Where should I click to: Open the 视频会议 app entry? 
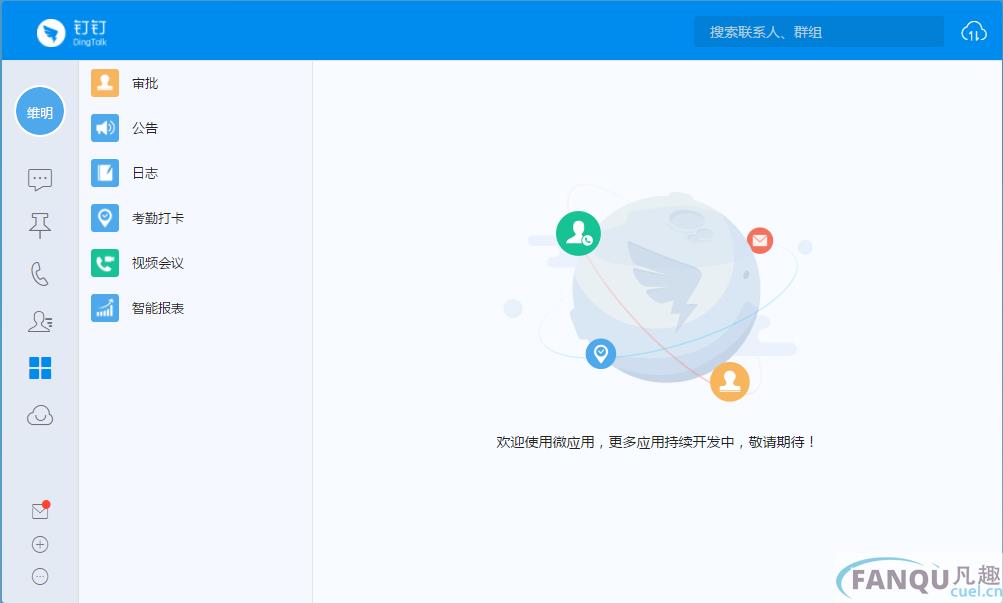click(195, 263)
